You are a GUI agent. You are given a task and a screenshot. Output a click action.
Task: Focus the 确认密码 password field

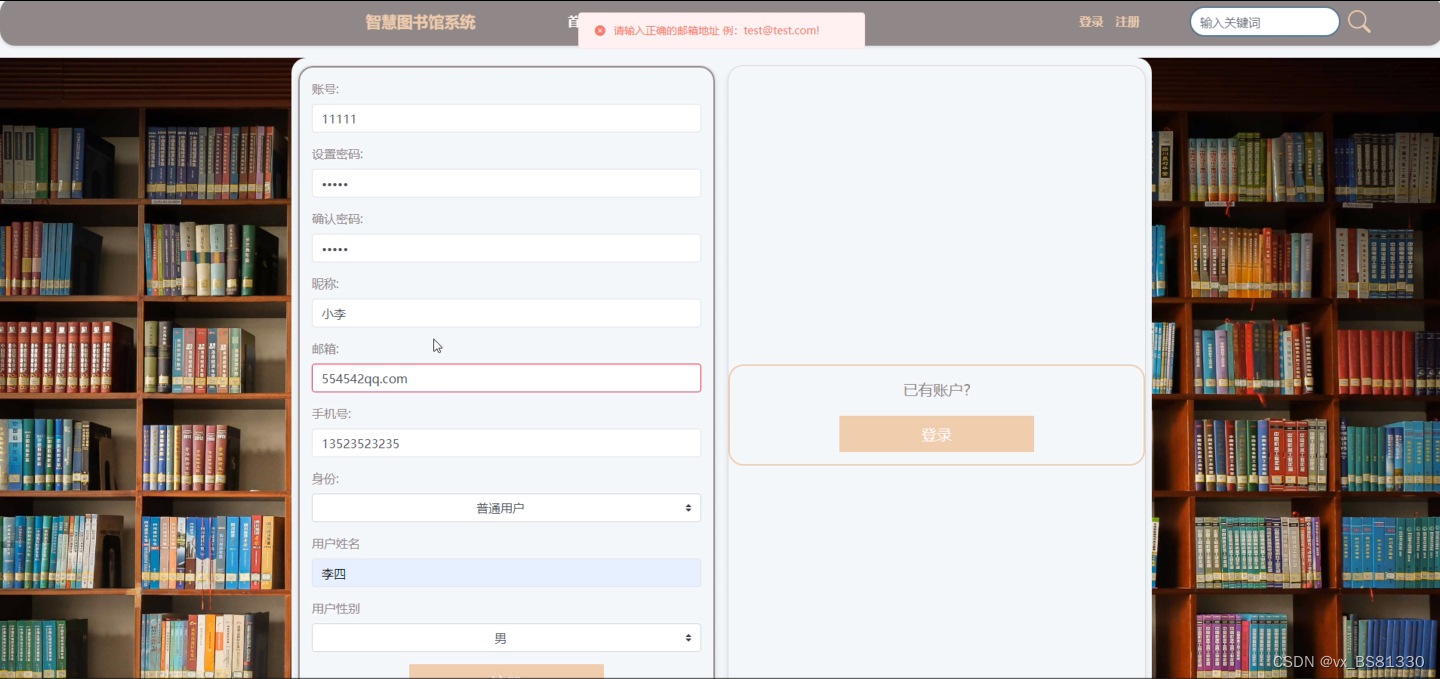tap(506, 248)
